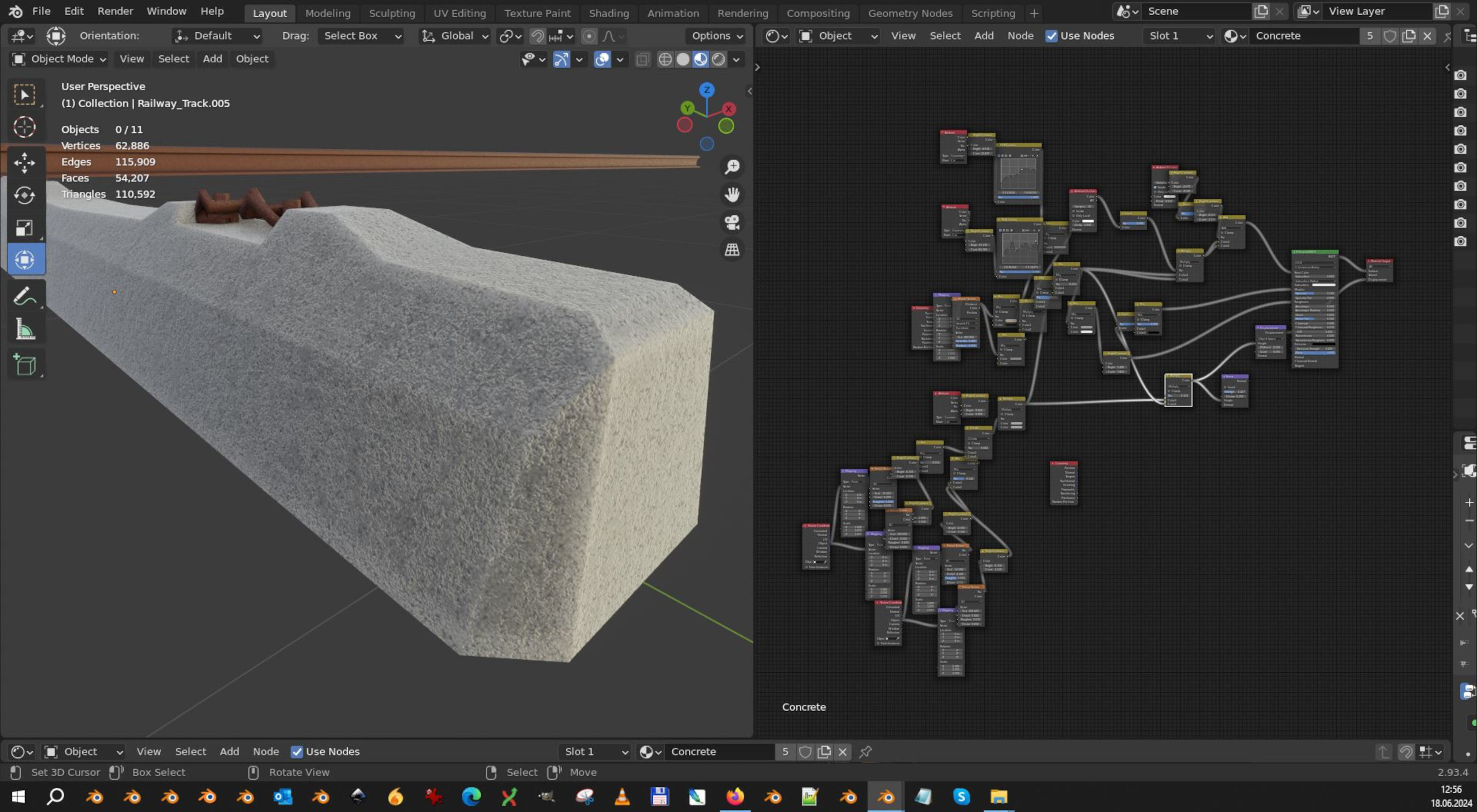Select the Annotate pencil tool
This screenshot has height=812, width=1477.
tap(24, 296)
